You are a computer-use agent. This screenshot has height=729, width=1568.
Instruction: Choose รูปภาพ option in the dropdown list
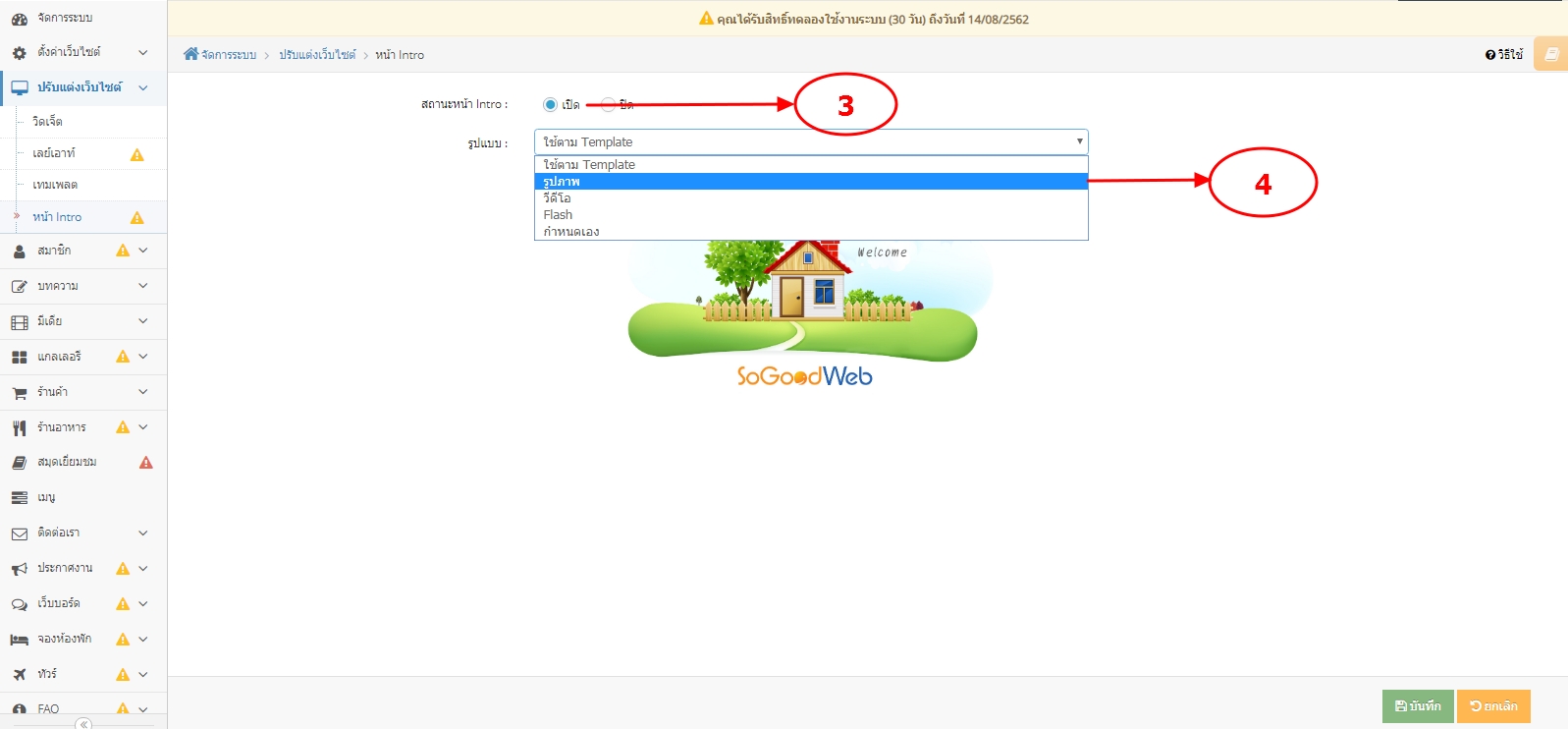pos(811,181)
